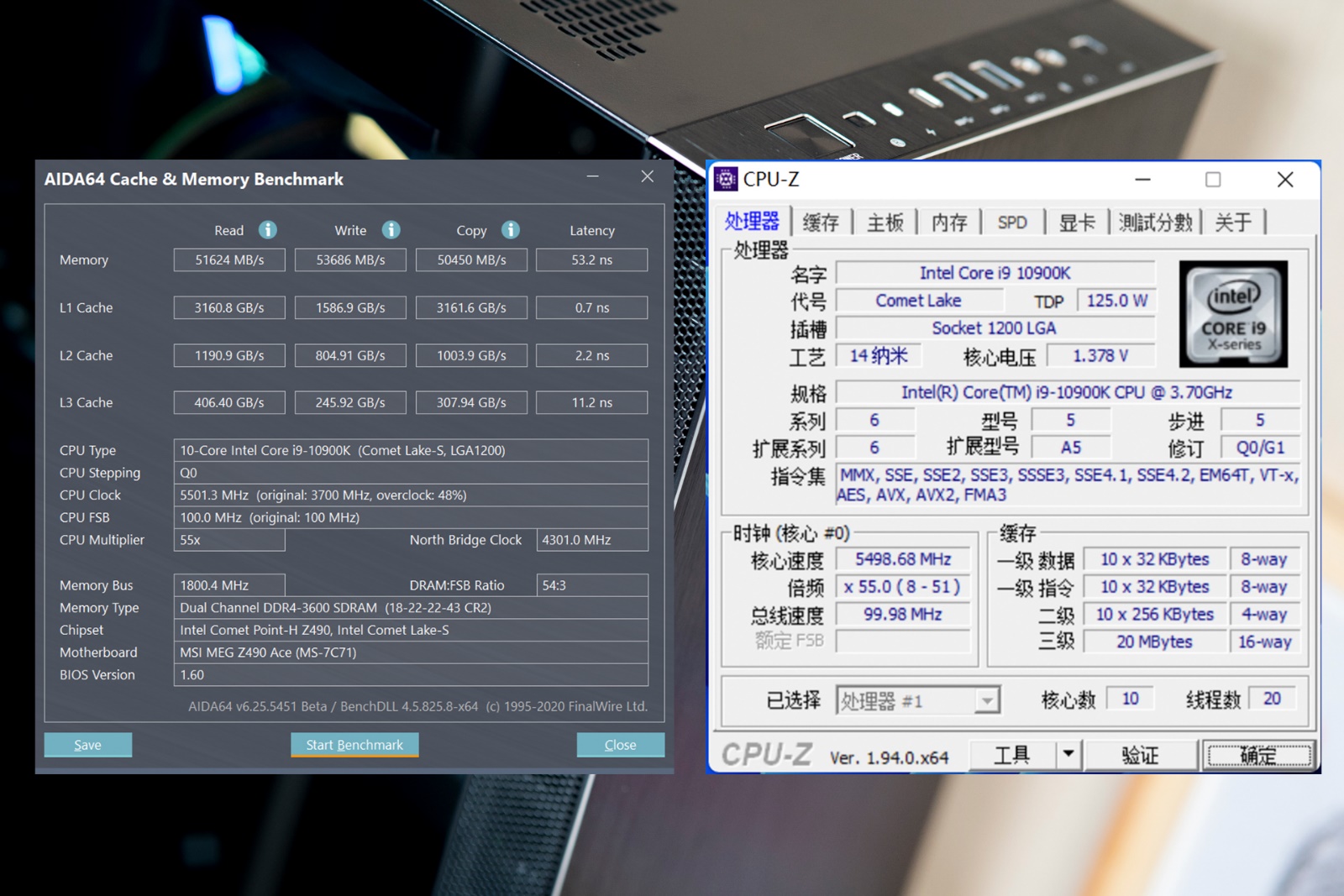Expand the 处理器 #1 selection dropdown

(x=988, y=700)
